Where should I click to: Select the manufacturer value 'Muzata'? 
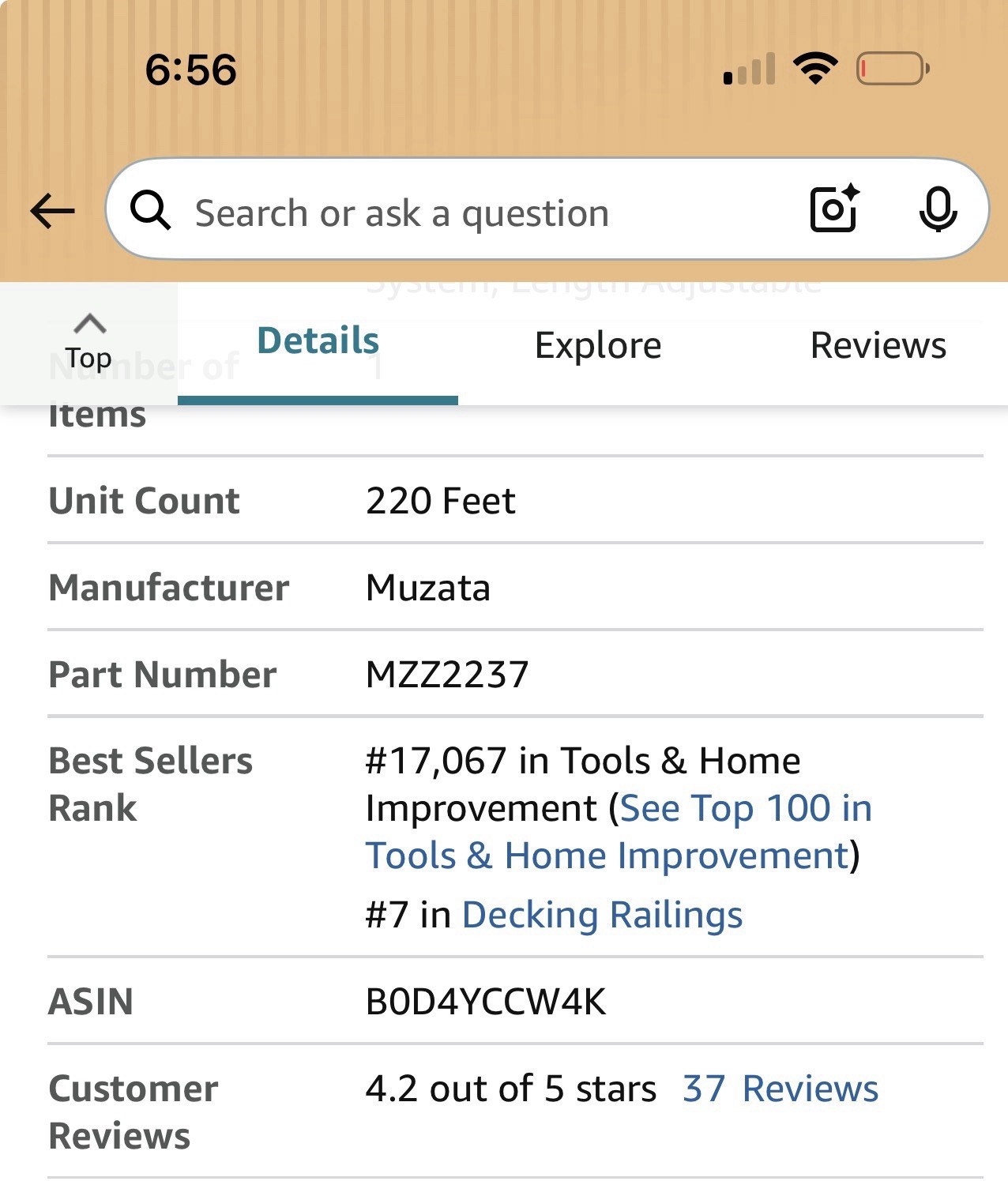point(428,588)
